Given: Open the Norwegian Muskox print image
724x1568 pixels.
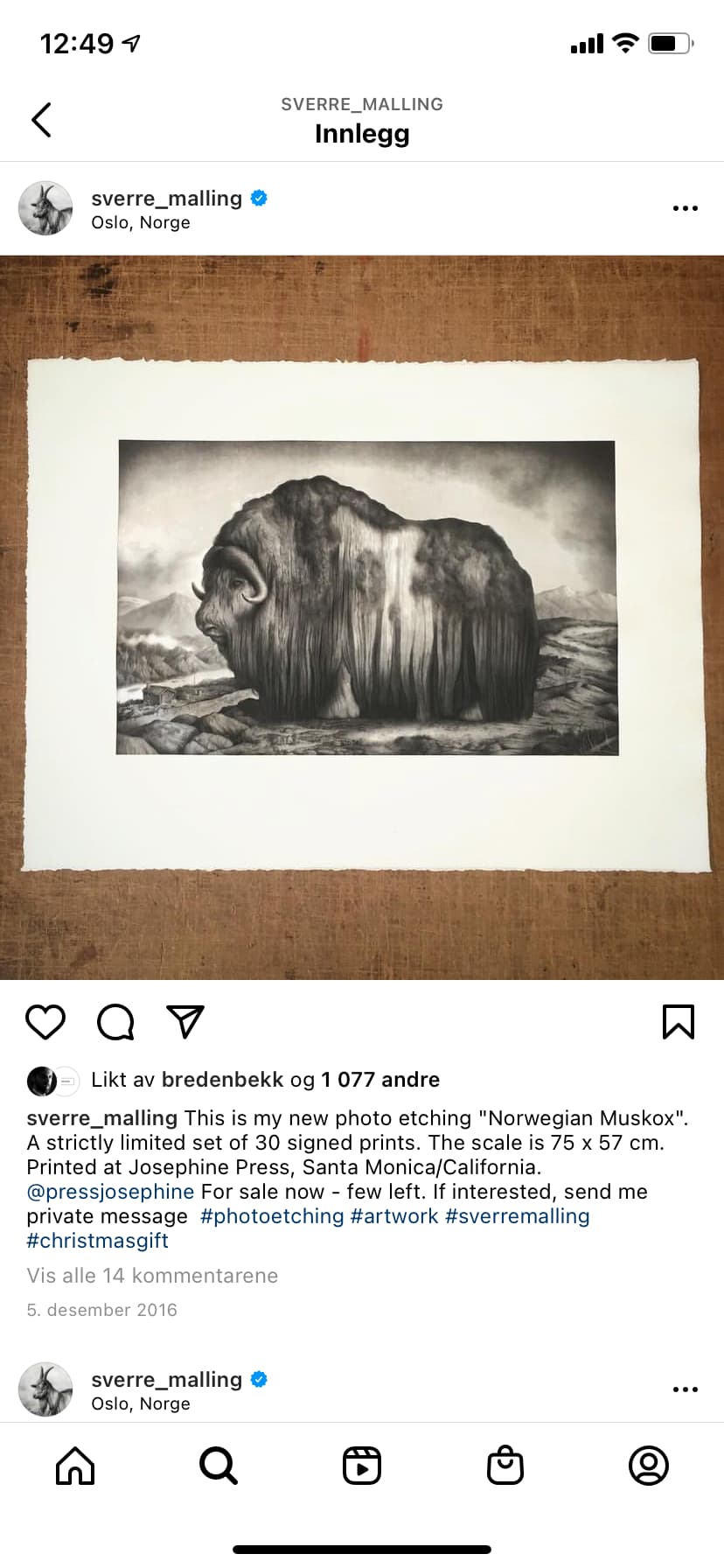Looking at the screenshot, I should (x=362, y=618).
